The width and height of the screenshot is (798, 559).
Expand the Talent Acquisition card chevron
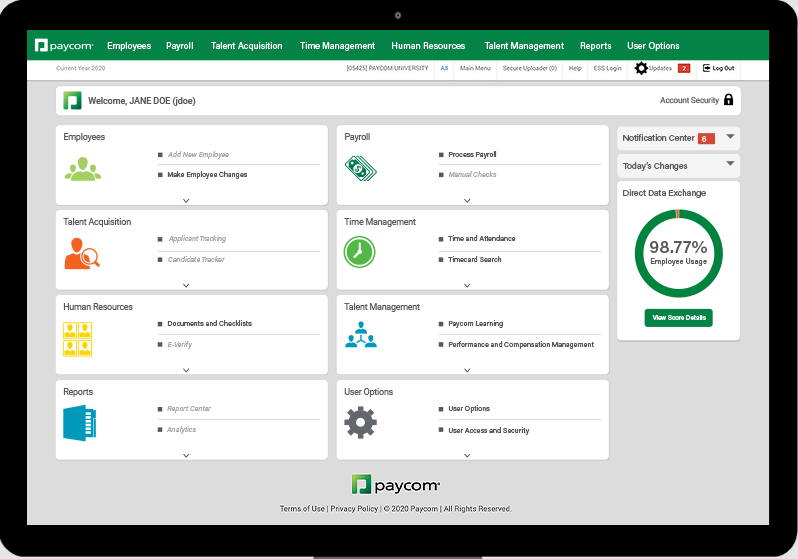click(x=186, y=286)
